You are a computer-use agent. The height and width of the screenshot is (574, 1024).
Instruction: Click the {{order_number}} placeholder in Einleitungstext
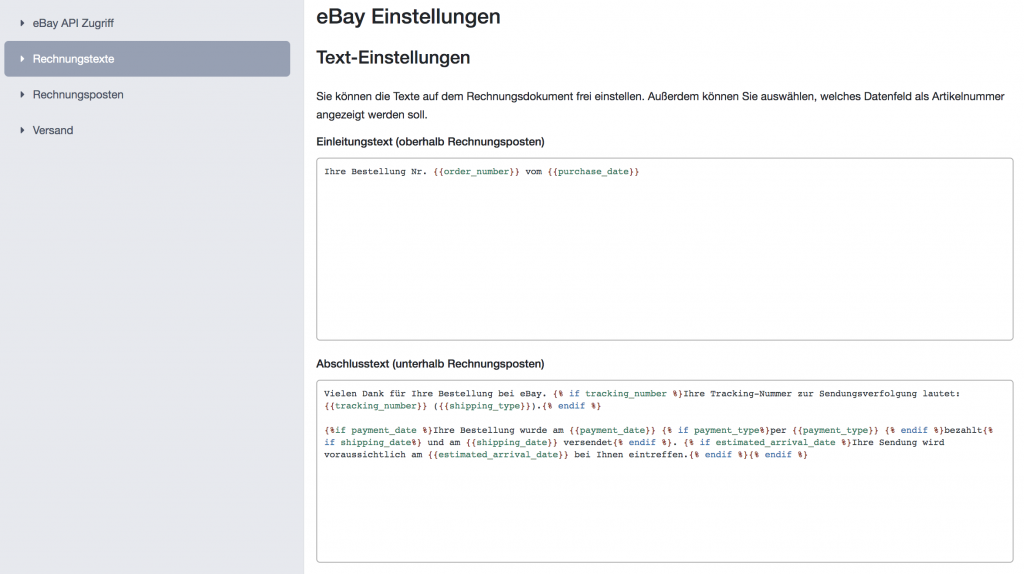(x=476, y=172)
